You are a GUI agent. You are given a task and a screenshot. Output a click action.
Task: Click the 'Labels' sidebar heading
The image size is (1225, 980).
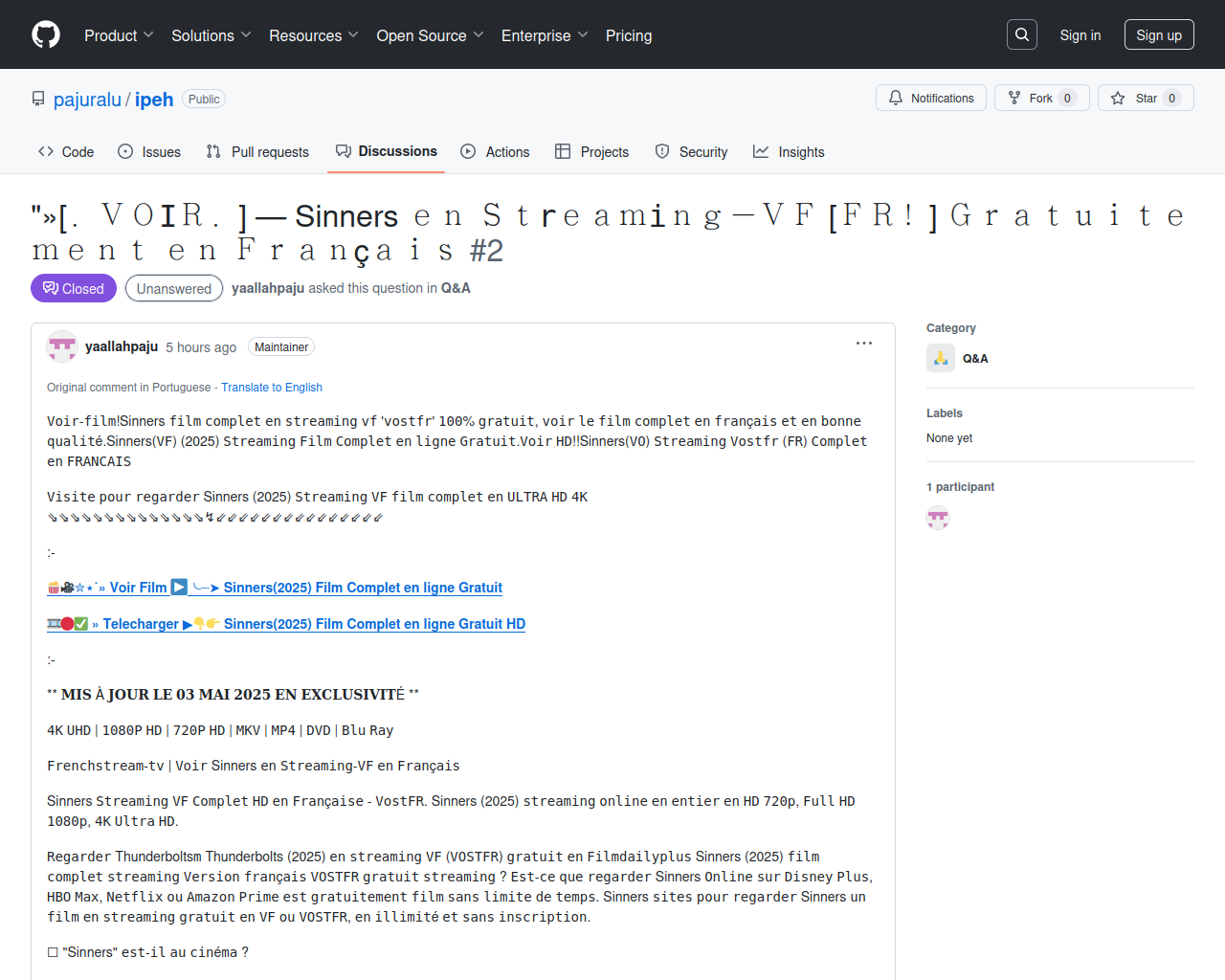[x=945, y=413]
